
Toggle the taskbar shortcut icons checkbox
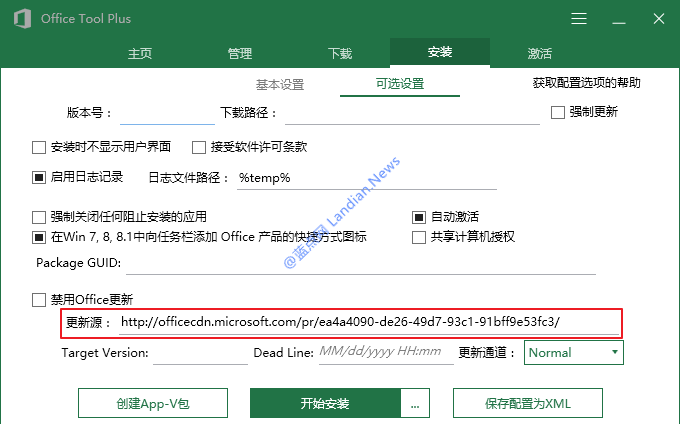click(39, 237)
